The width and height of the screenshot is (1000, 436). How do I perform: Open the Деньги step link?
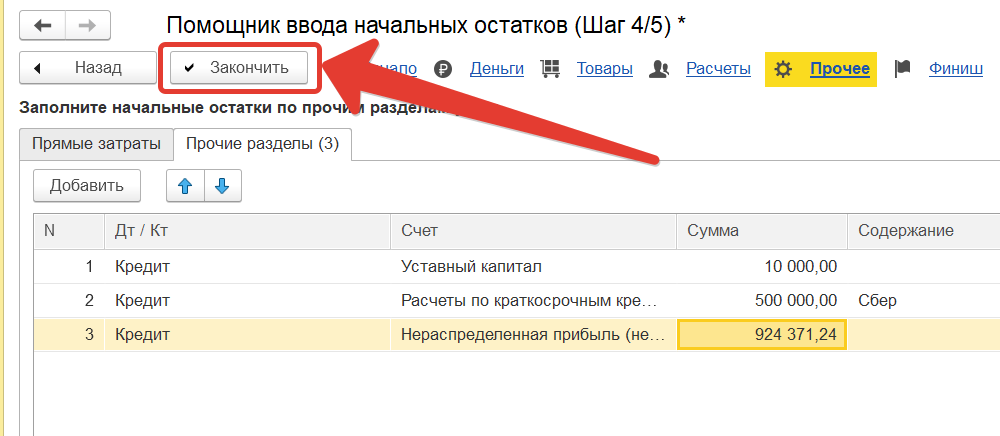point(497,69)
